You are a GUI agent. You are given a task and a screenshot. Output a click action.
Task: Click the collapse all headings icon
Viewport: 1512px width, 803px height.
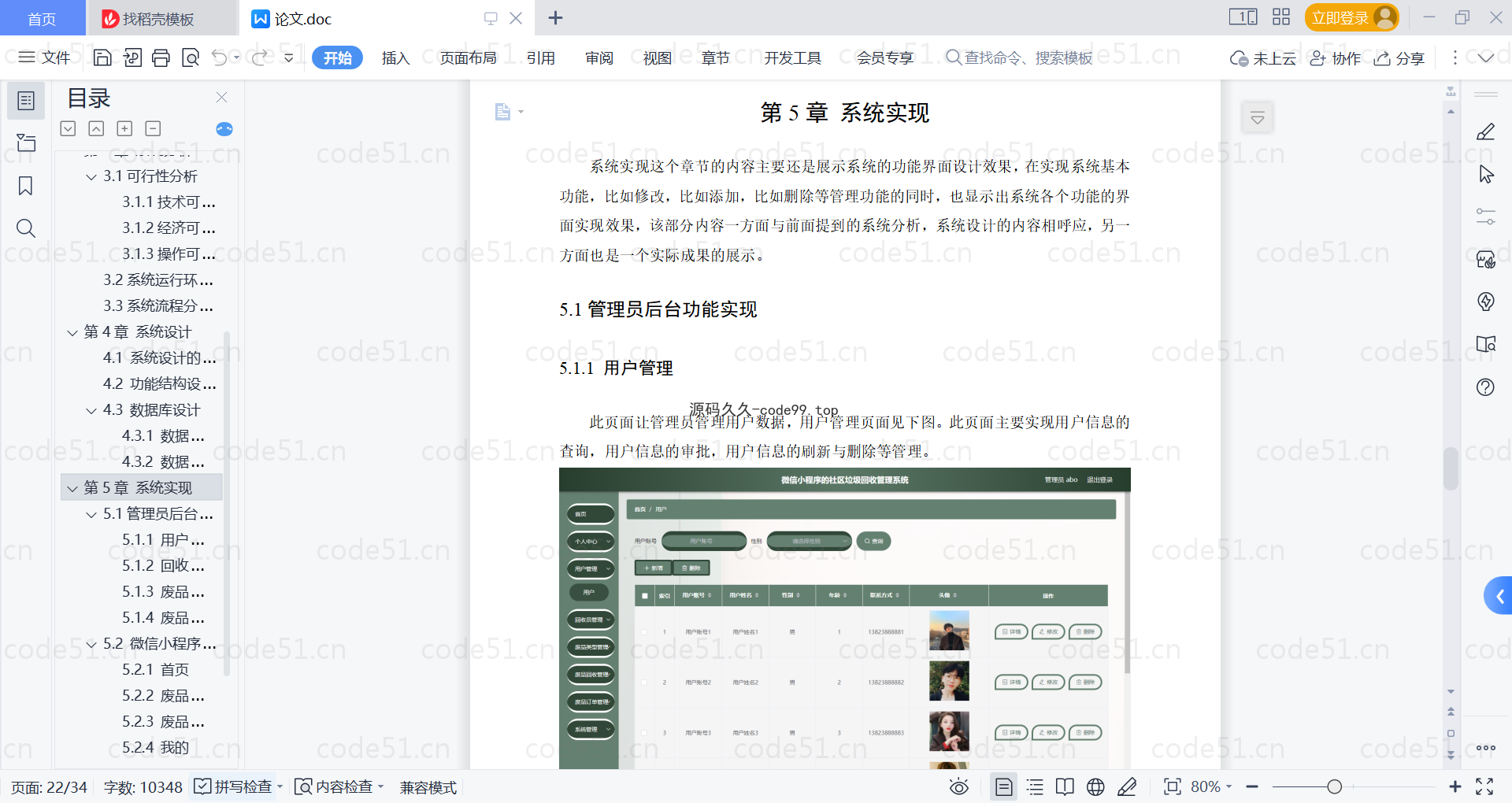pyautogui.click(x=96, y=128)
